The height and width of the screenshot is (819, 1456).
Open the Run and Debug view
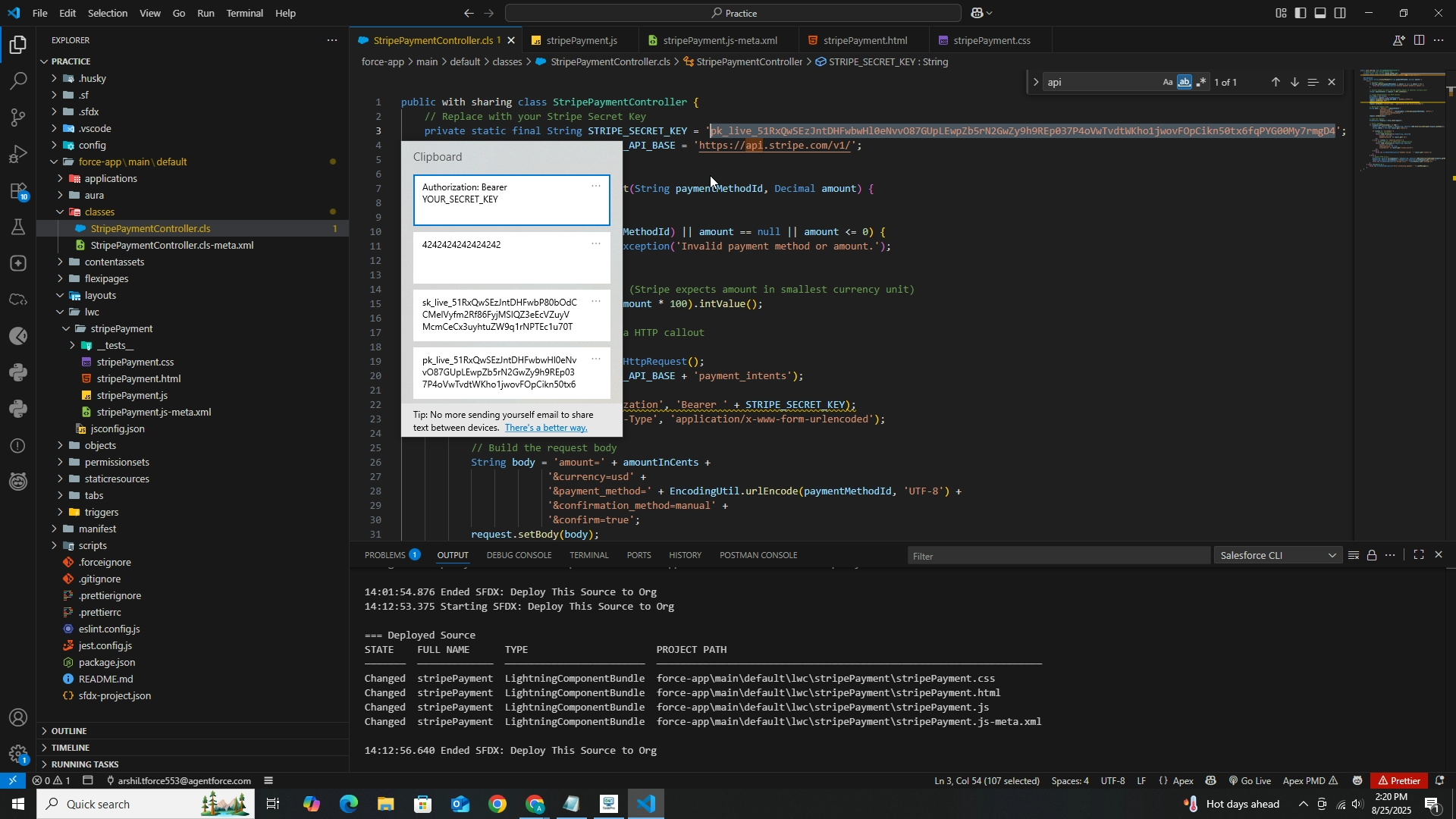[x=18, y=154]
